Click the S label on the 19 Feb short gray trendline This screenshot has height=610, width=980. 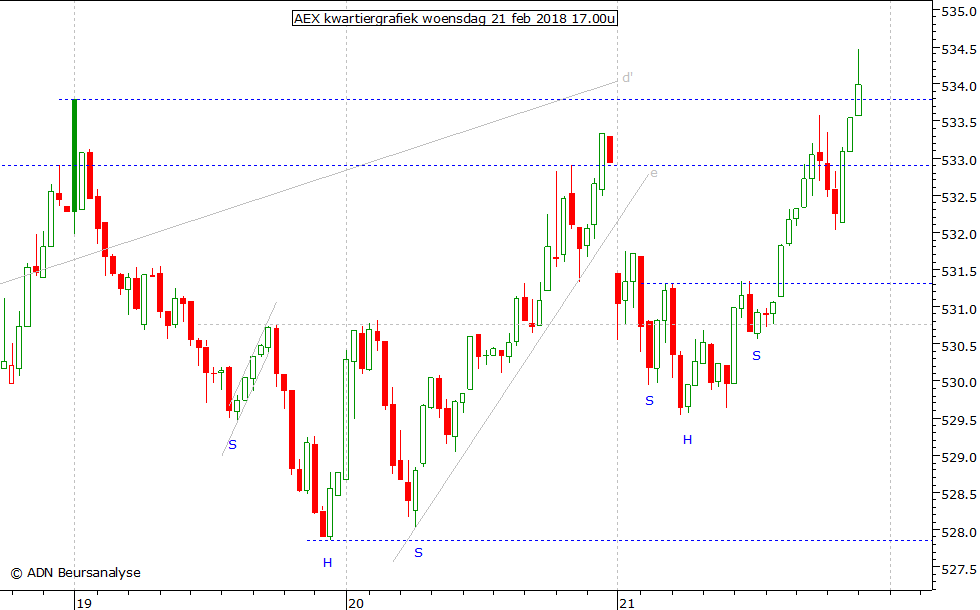(232, 445)
